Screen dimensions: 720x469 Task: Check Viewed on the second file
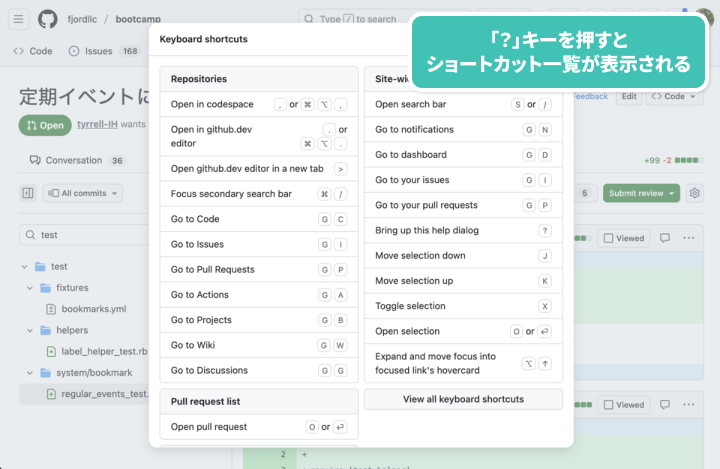623,405
